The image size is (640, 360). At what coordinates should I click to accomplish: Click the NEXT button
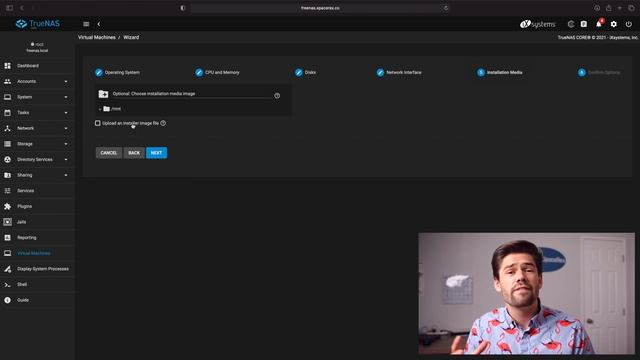[x=156, y=153]
